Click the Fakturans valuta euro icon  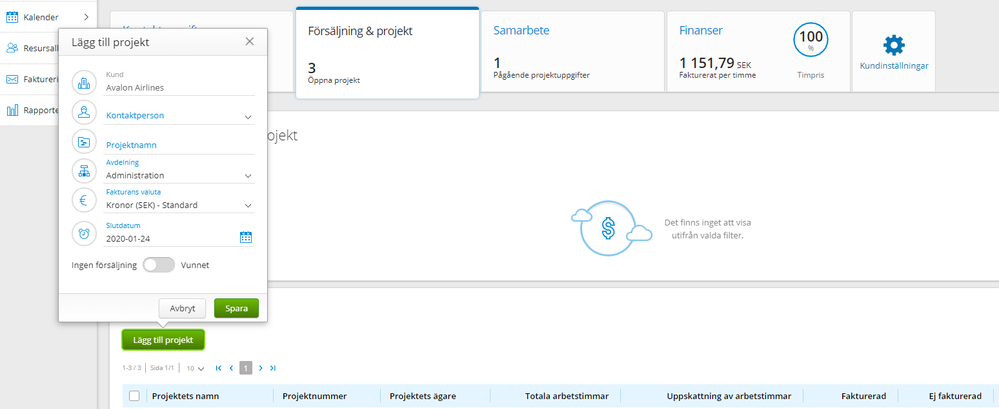[84, 200]
